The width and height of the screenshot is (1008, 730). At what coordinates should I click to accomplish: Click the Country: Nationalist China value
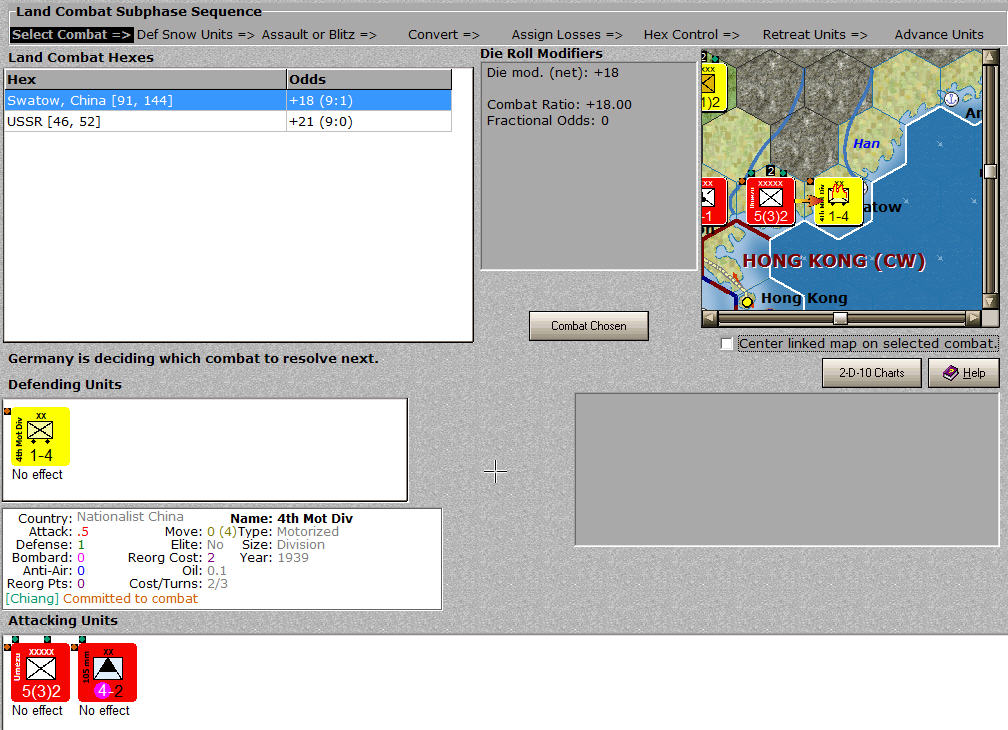[130, 517]
